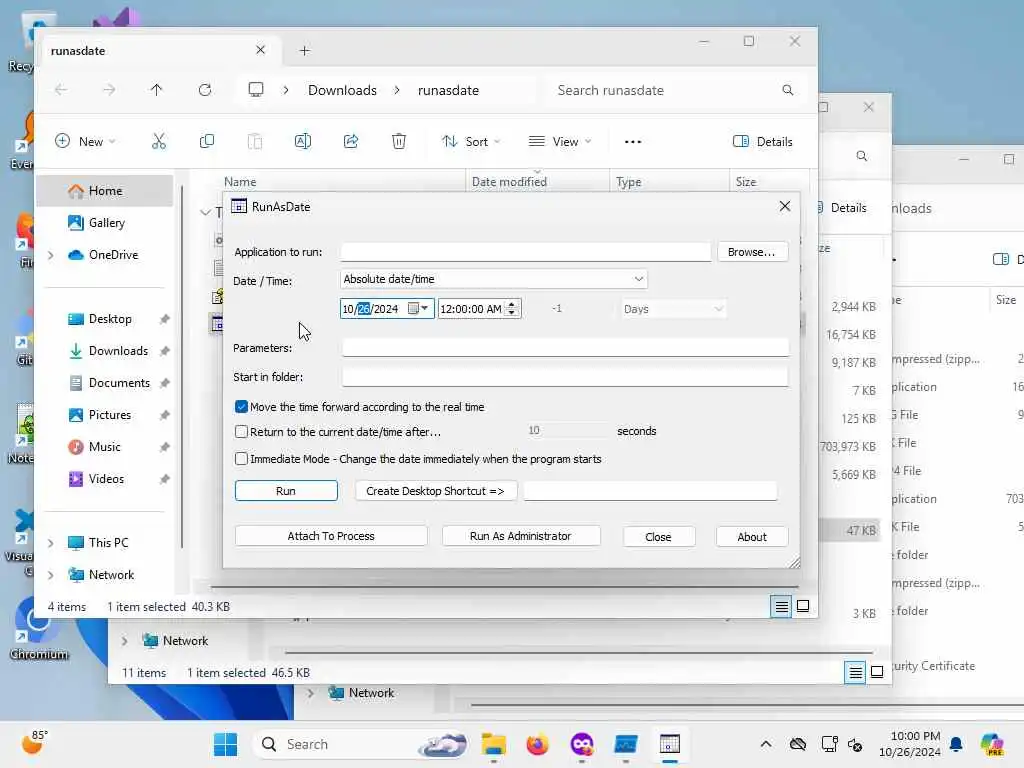This screenshot has width=1024, height=768.
Task: Open the weather widget showing 85°
Action: (35, 743)
